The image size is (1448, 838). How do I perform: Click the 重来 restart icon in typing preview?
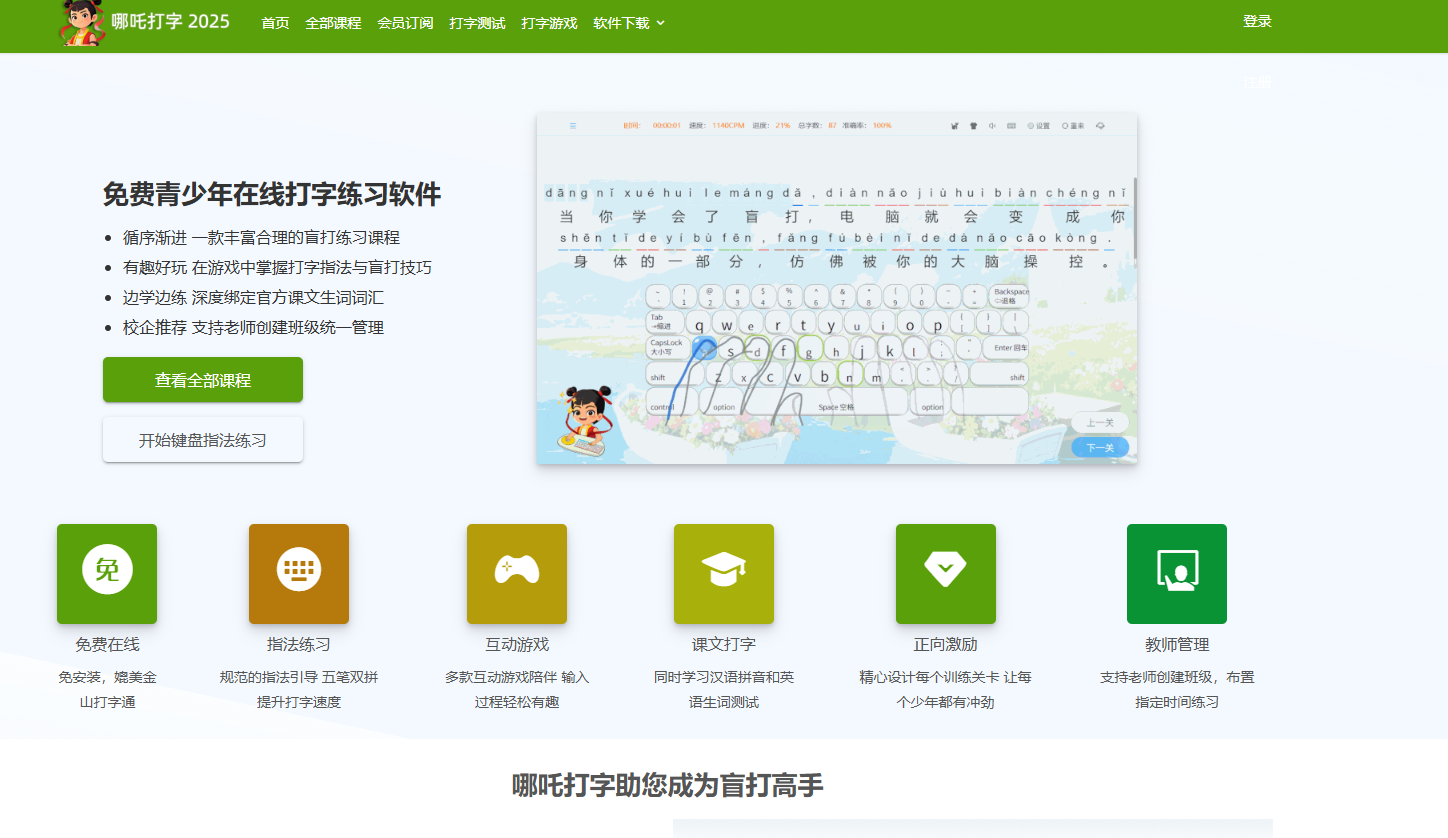click(x=1073, y=126)
